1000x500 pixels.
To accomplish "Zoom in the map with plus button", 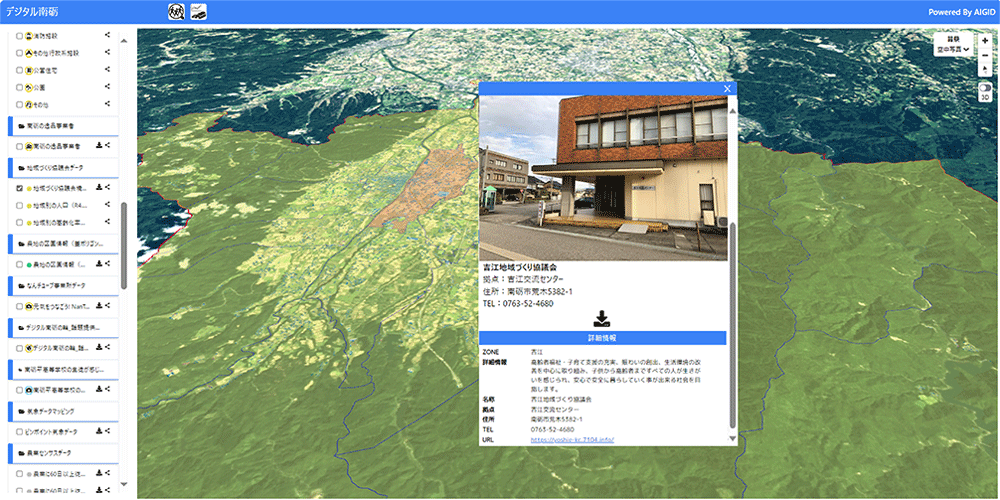I will click(985, 40).
